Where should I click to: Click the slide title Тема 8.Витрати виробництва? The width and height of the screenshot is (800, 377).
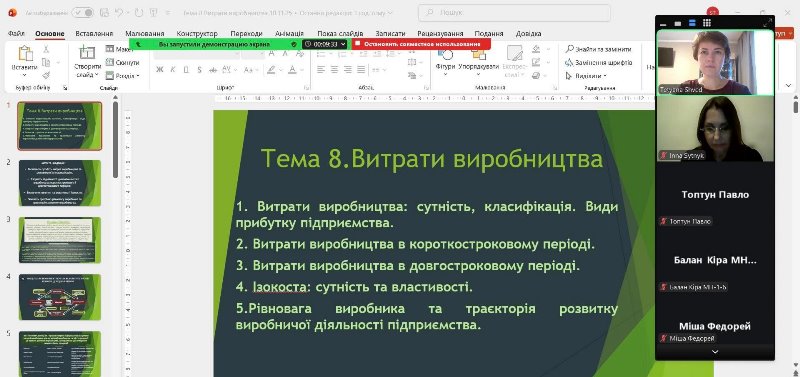[432, 159]
